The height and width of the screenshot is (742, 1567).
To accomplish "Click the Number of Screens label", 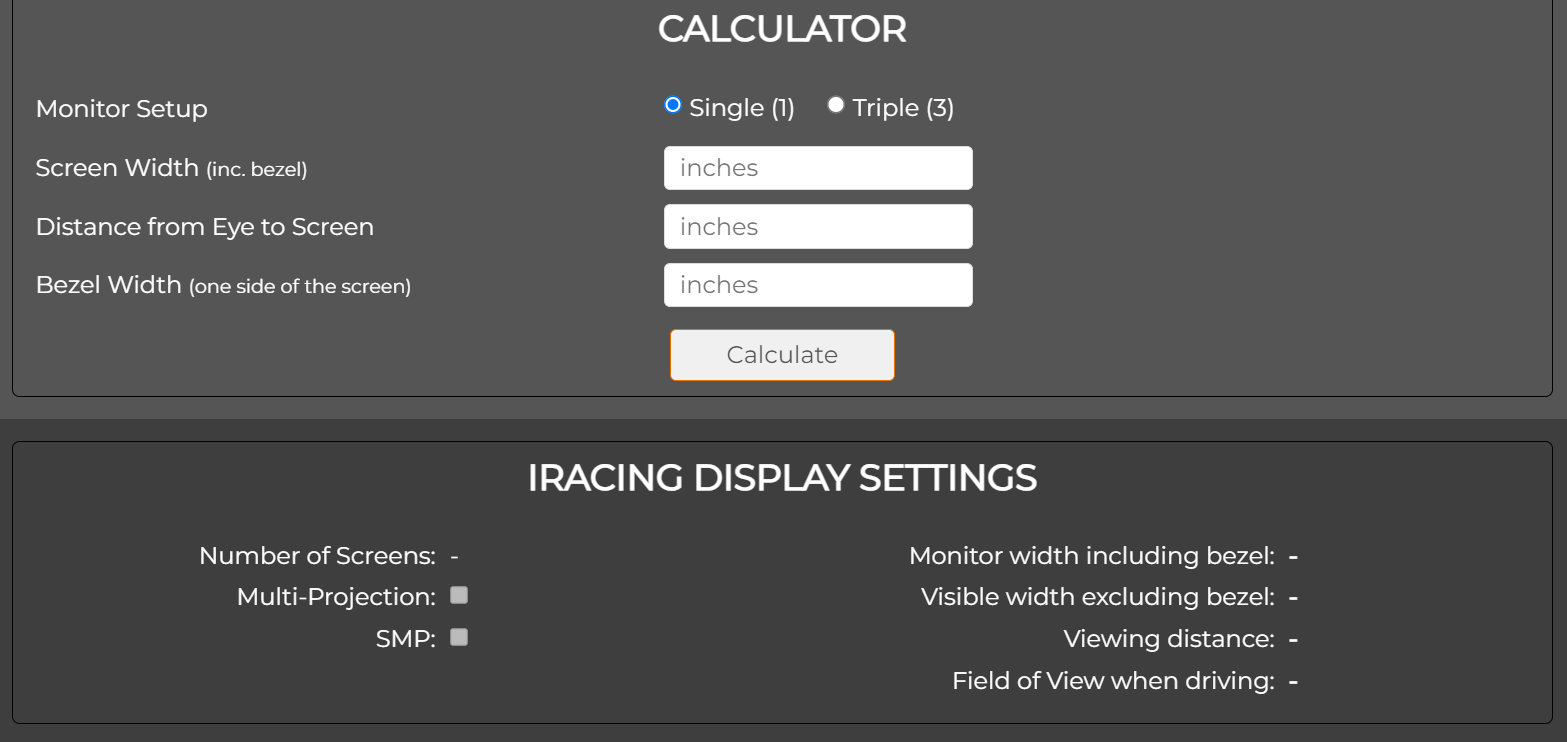I will [x=317, y=556].
